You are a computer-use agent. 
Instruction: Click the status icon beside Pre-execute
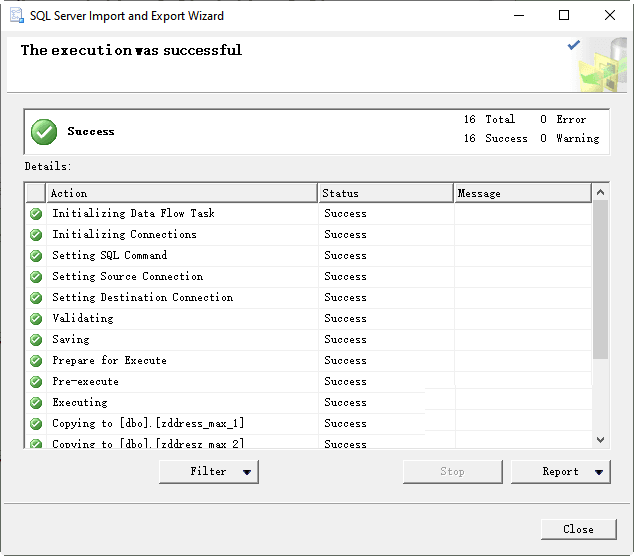pos(36,382)
